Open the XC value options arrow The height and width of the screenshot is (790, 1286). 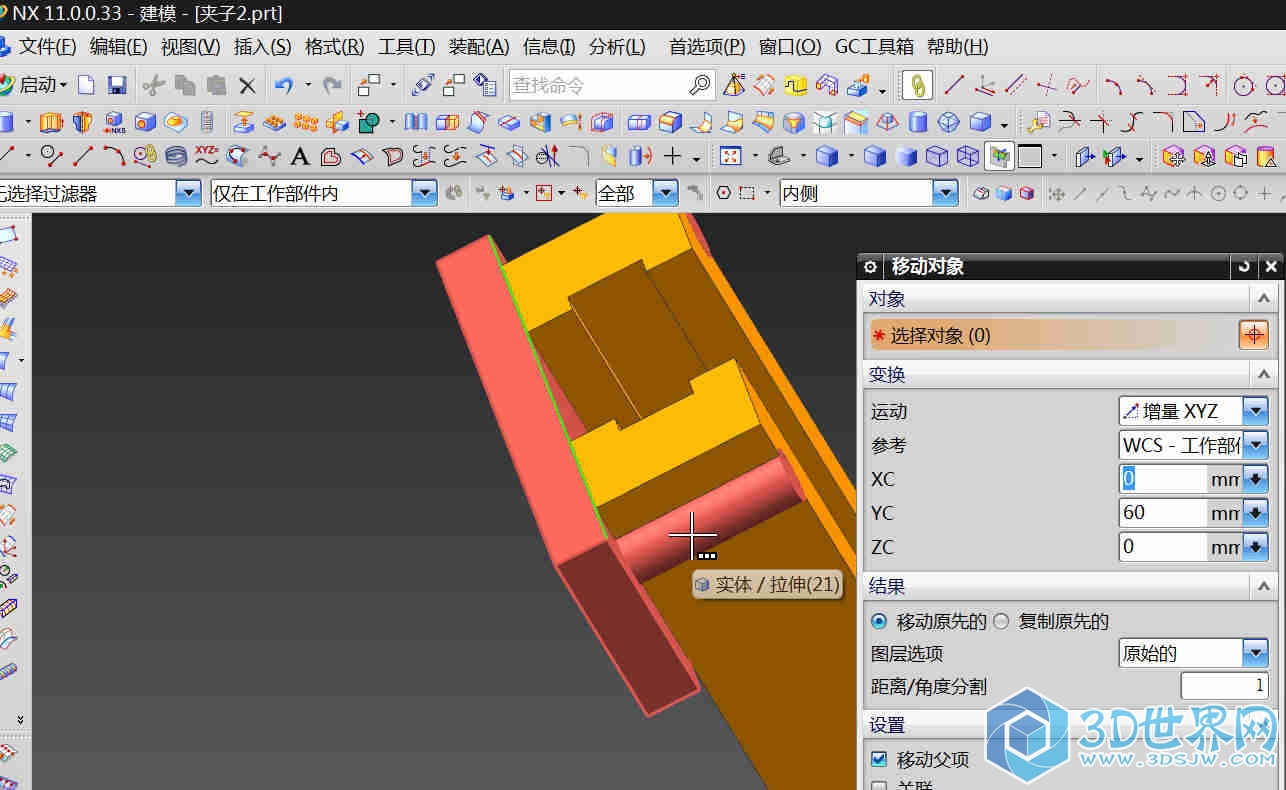pyautogui.click(x=1254, y=479)
